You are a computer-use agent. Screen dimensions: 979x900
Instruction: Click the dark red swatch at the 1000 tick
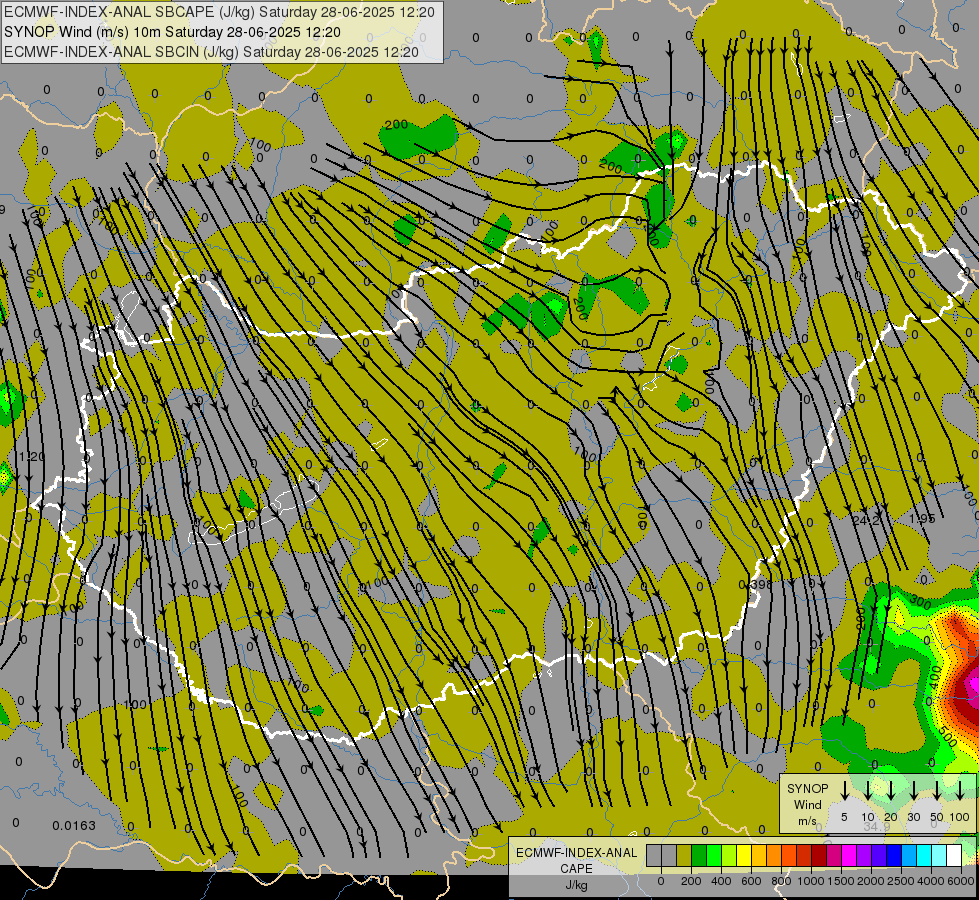click(820, 855)
